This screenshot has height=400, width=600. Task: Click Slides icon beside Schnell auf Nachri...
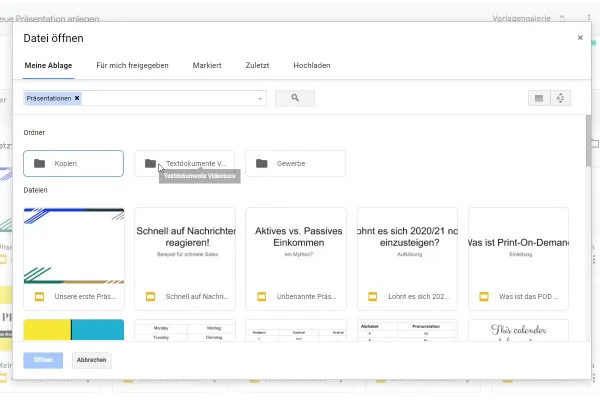coord(150,297)
